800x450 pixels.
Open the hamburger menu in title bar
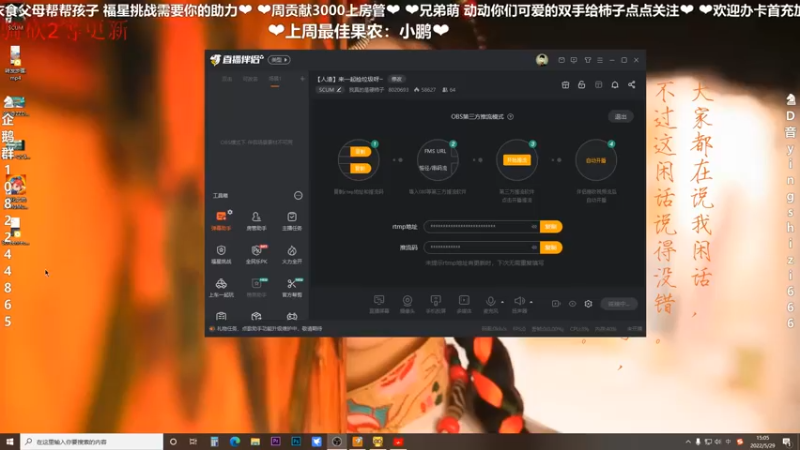(600, 60)
